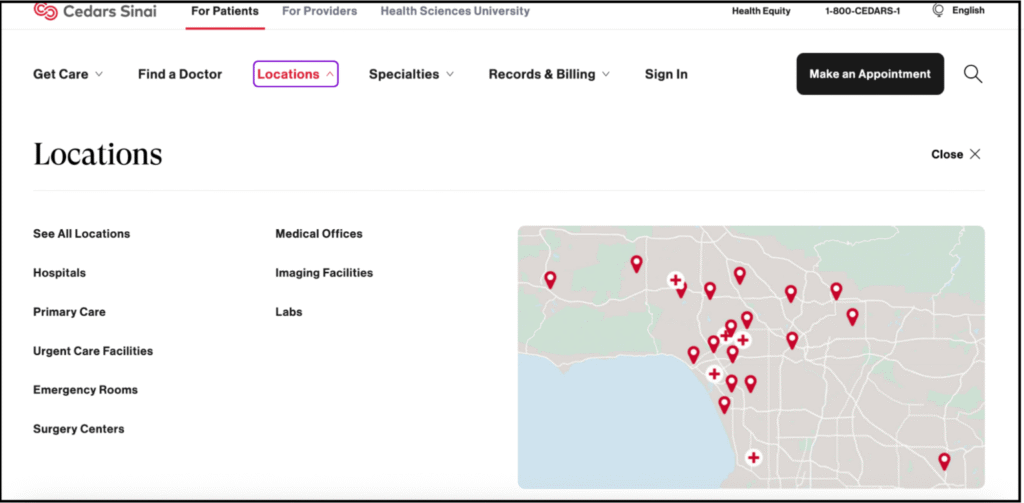
Task: Go to Emergency Rooms
Action: (x=86, y=390)
